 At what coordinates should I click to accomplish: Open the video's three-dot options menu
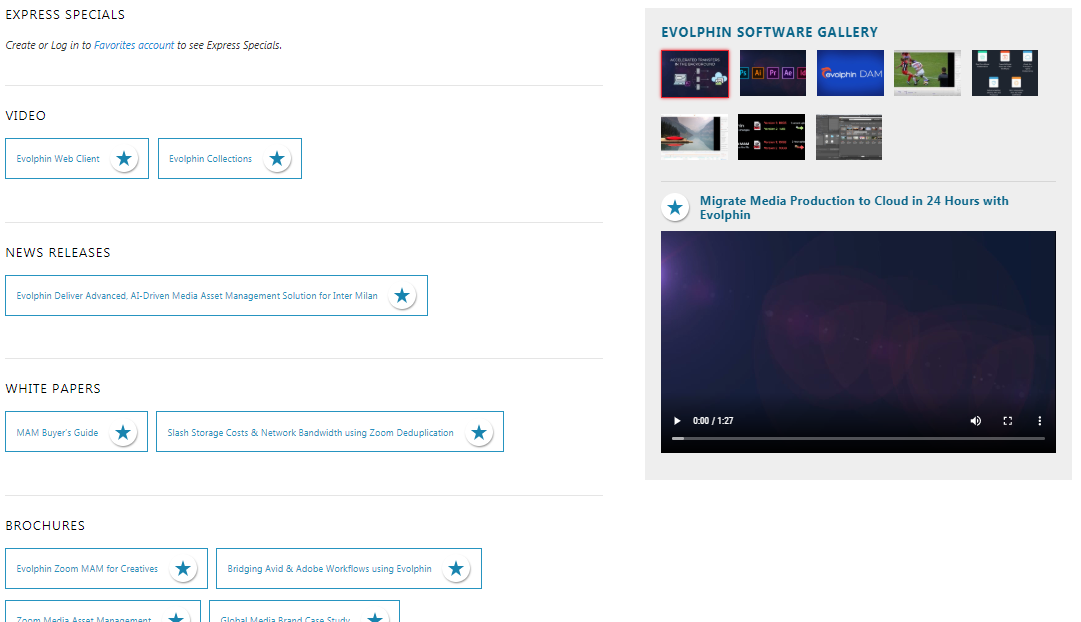coord(1039,421)
